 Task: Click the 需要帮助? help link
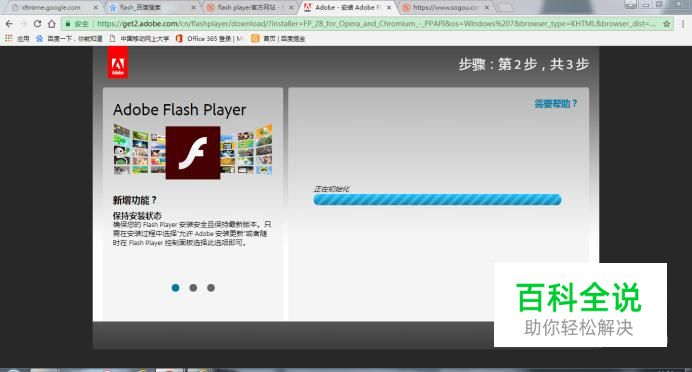pyautogui.click(x=556, y=104)
